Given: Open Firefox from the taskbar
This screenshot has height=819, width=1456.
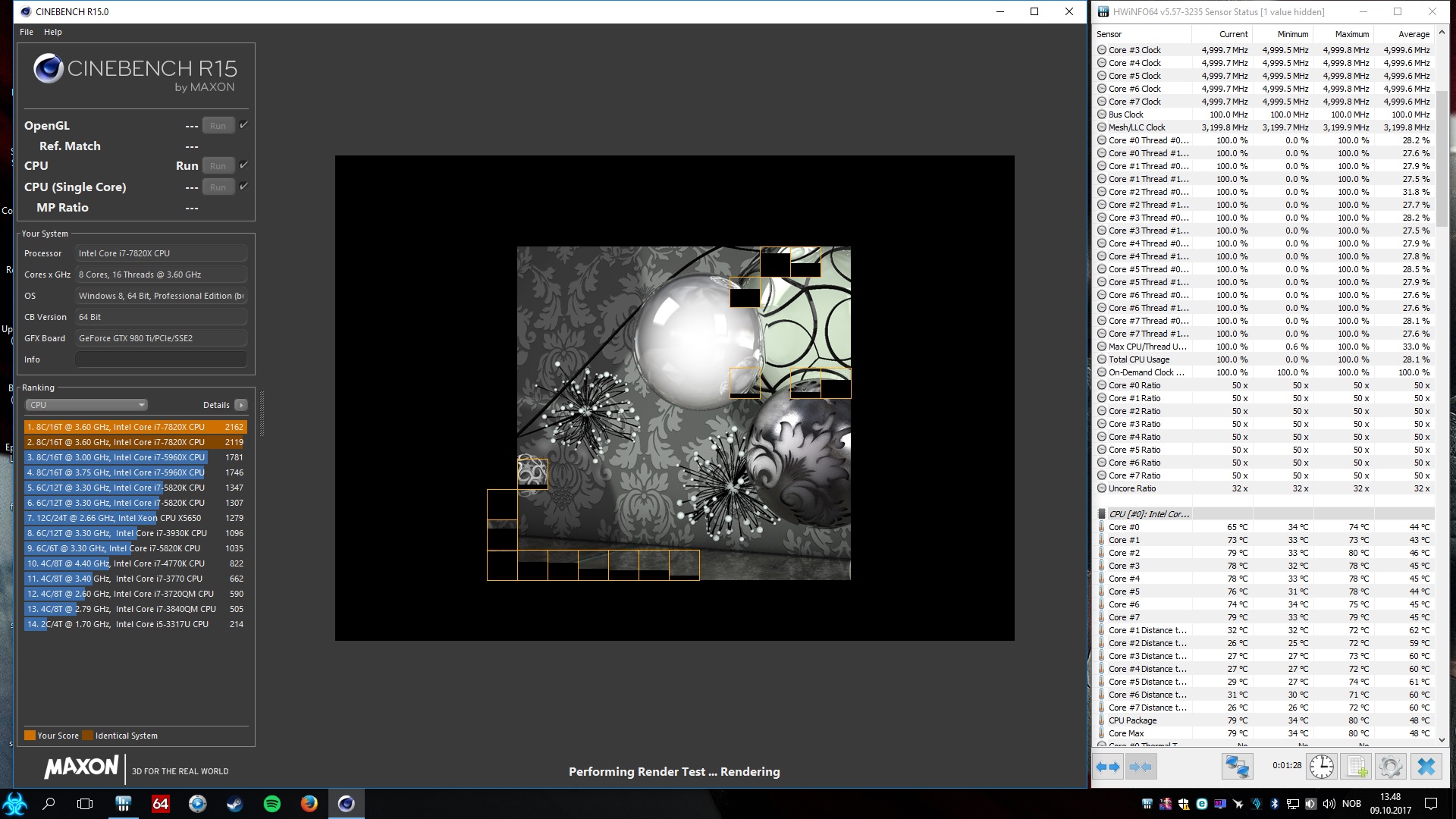Looking at the screenshot, I should pyautogui.click(x=309, y=804).
